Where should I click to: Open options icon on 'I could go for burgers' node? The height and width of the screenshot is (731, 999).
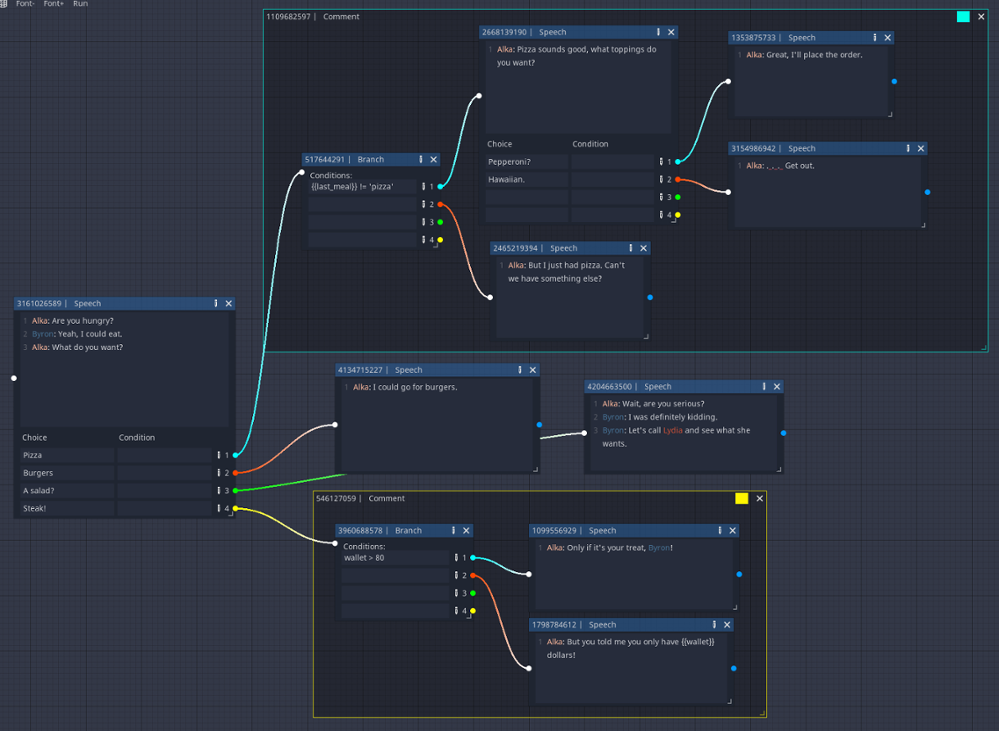point(520,370)
